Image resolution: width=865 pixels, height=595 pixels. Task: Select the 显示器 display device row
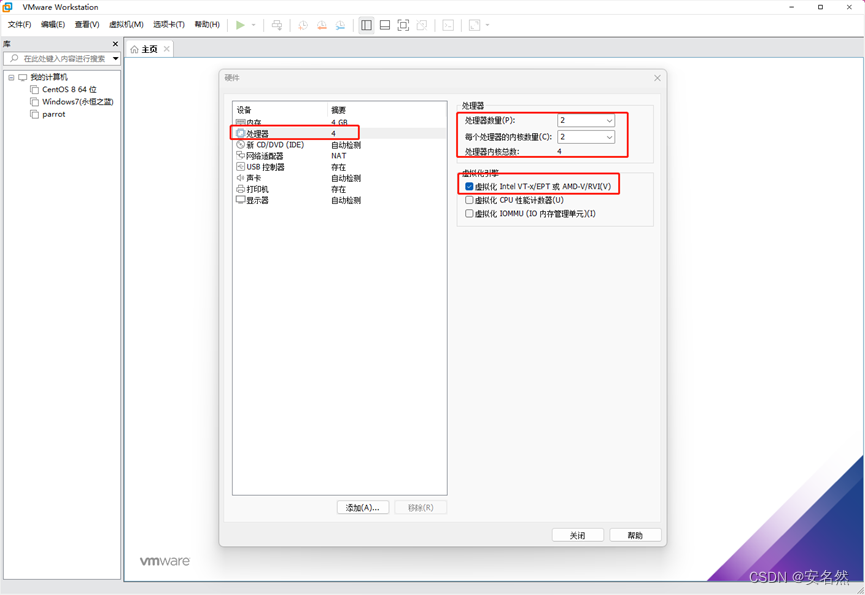click(x=339, y=200)
